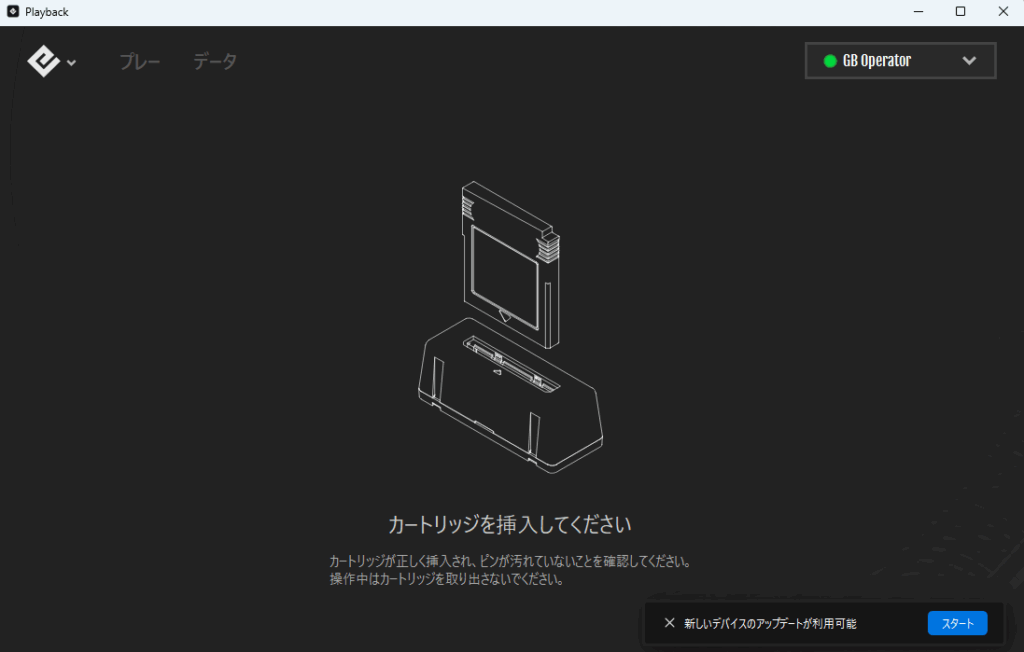
Task: Click the blue スタート button
Action: (957, 623)
